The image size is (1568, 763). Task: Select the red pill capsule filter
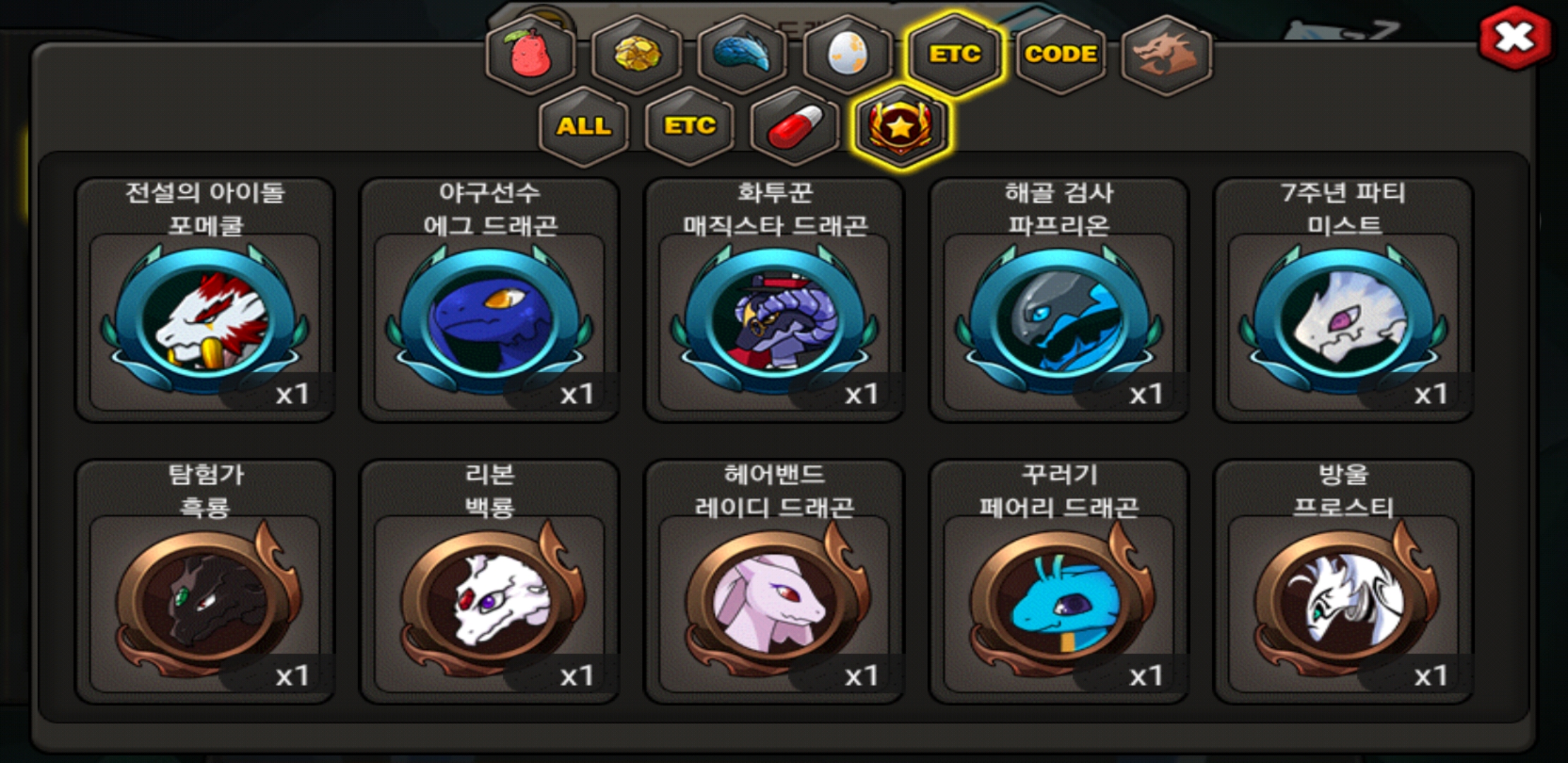[x=795, y=126]
